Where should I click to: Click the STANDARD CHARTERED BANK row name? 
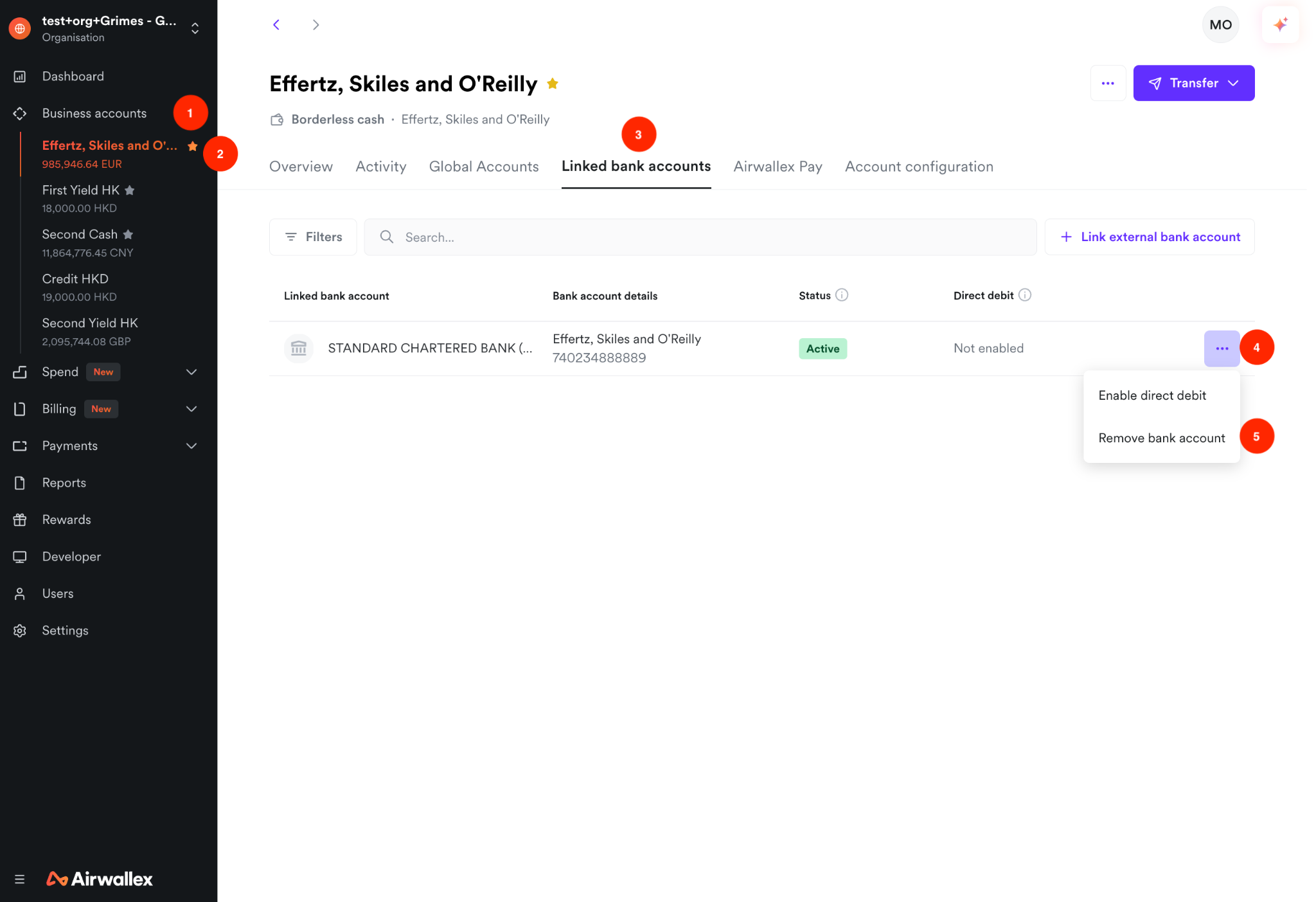click(x=430, y=348)
